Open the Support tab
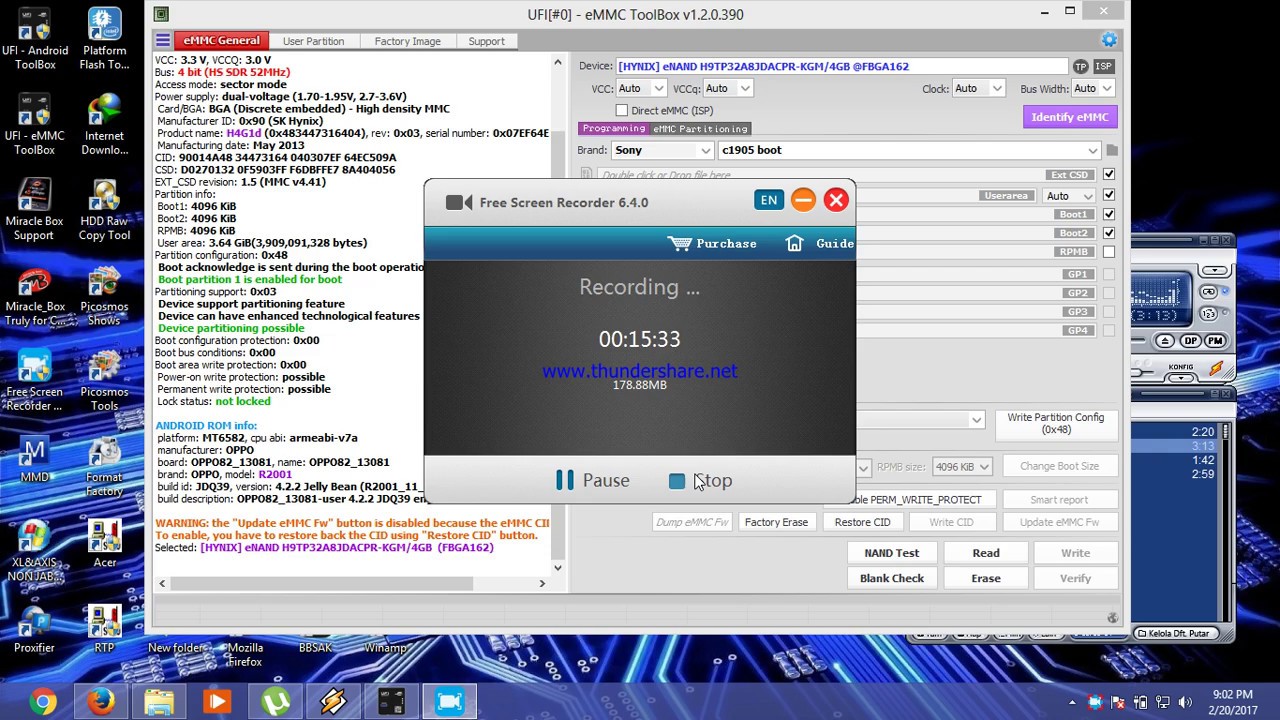Viewport: 1280px width, 720px height. click(x=486, y=41)
